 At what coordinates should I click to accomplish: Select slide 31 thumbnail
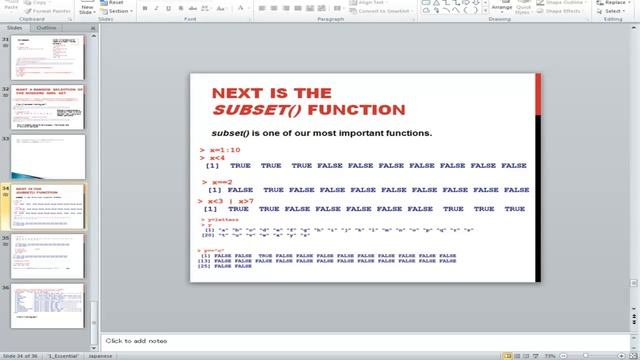click(47, 57)
